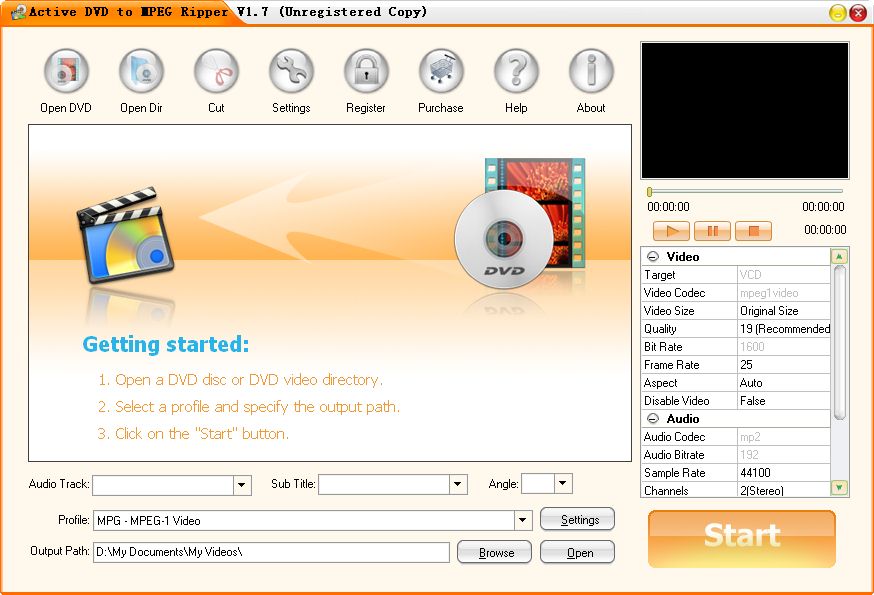Click the Output Path text field
The image size is (874, 595).
click(271, 552)
